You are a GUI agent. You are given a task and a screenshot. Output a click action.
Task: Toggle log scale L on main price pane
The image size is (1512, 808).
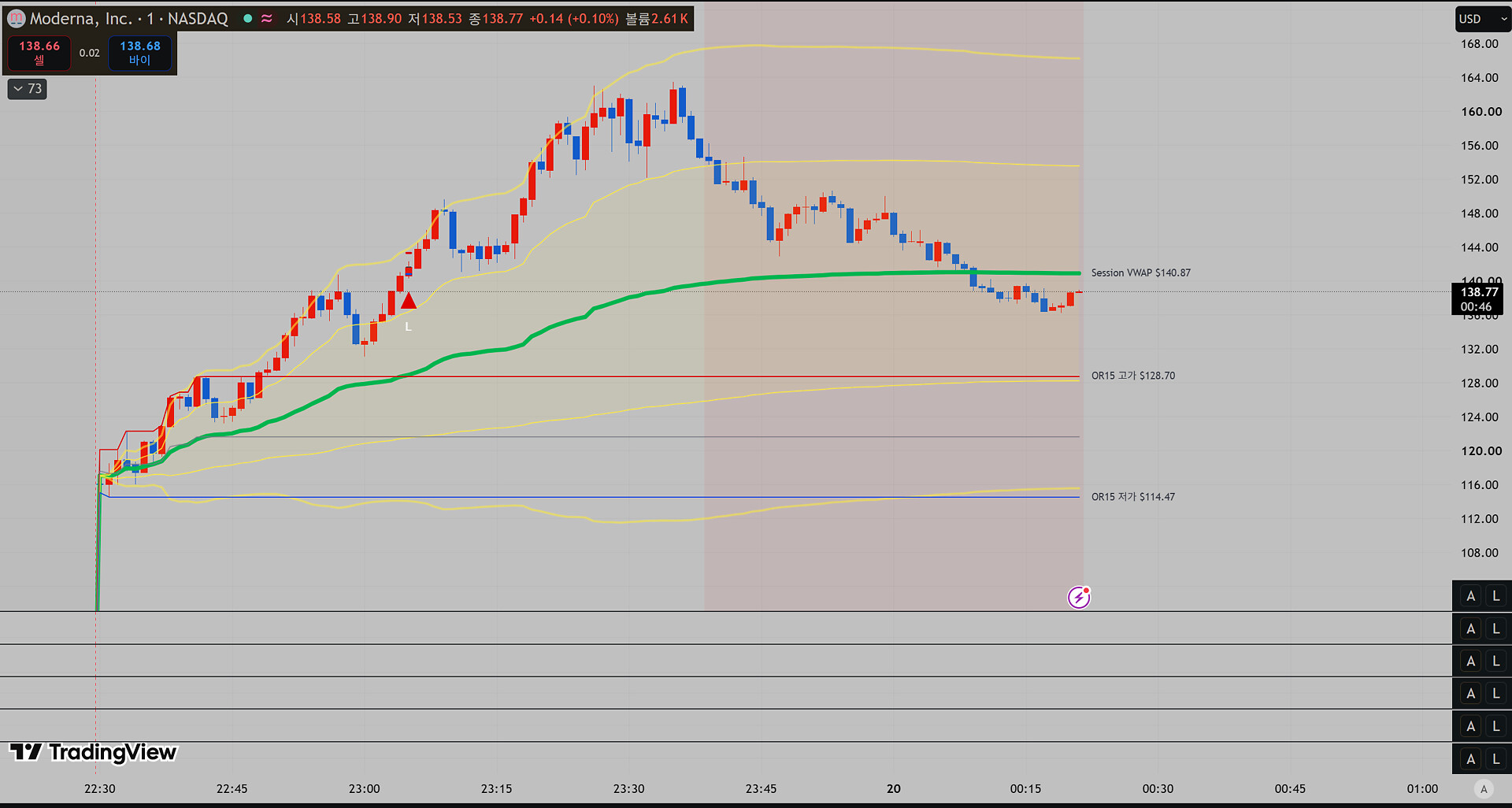pyautogui.click(x=1496, y=596)
